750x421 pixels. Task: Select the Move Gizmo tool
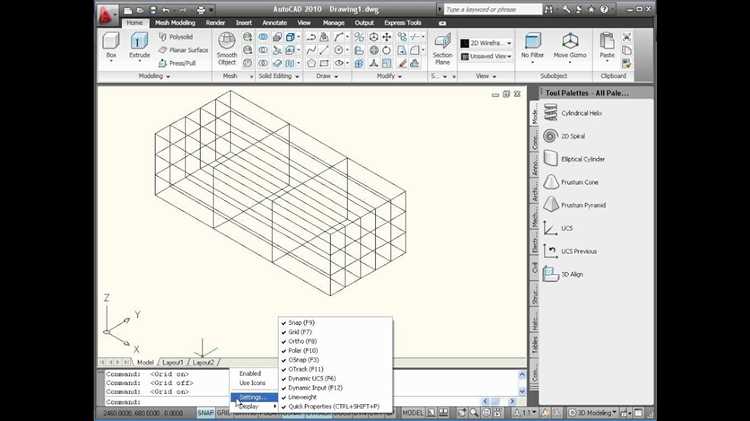pos(570,47)
